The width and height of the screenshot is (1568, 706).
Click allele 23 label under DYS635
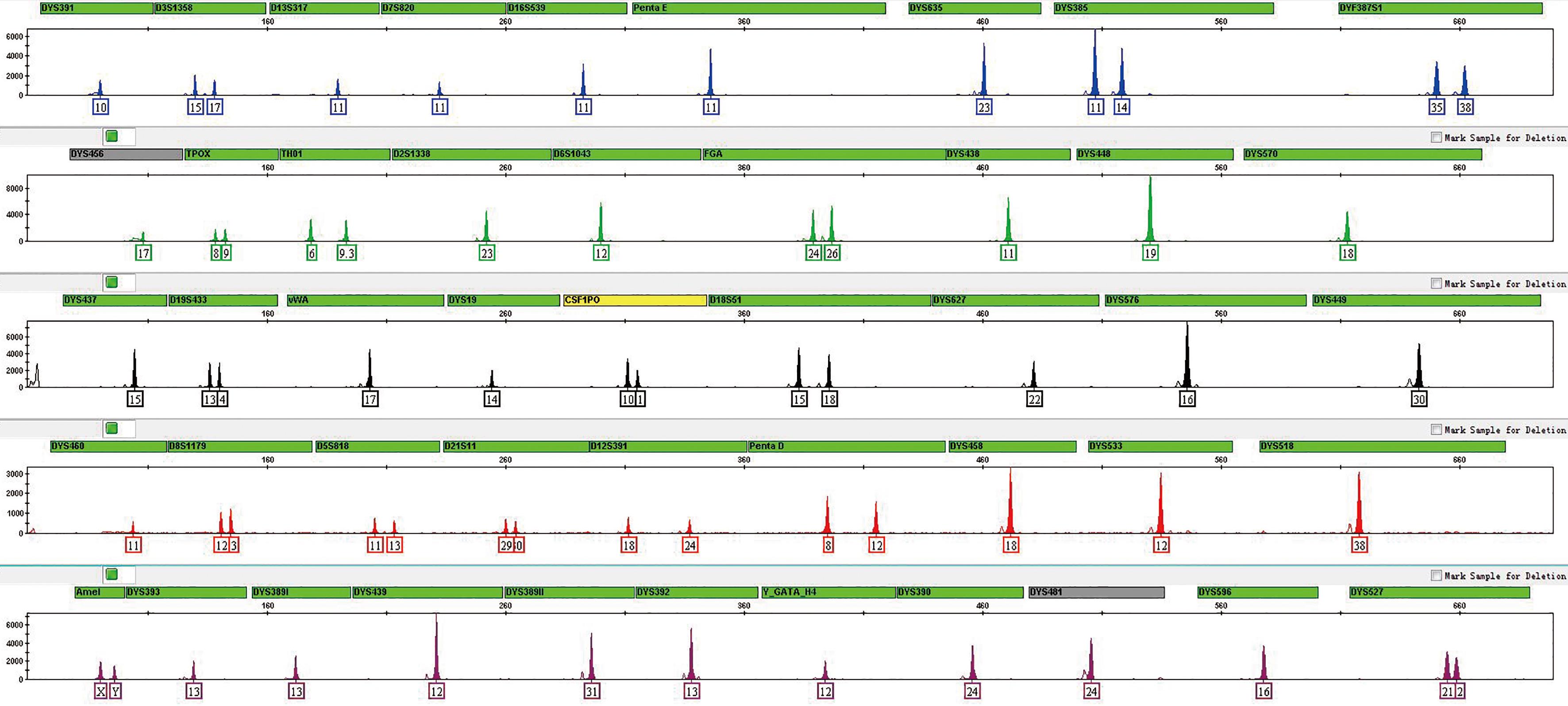[984, 107]
